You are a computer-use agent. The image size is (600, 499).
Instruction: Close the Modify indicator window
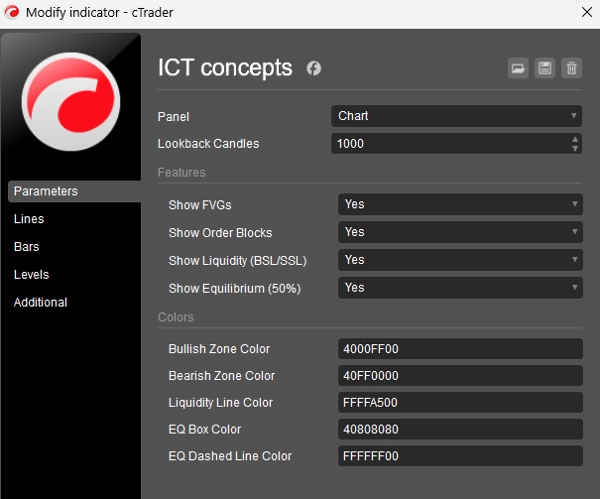click(587, 12)
